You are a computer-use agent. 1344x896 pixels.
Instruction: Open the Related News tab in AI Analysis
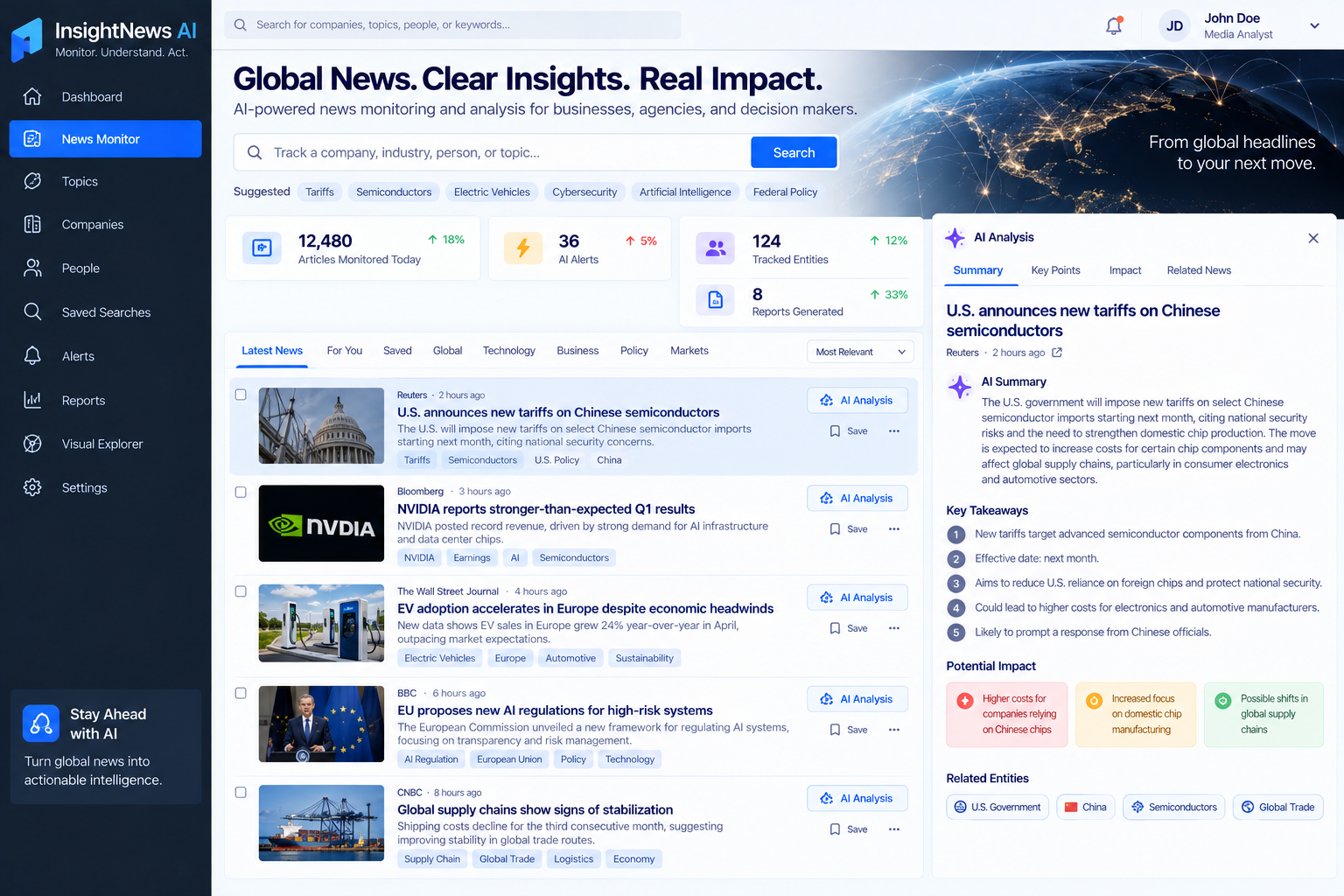click(x=1199, y=270)
